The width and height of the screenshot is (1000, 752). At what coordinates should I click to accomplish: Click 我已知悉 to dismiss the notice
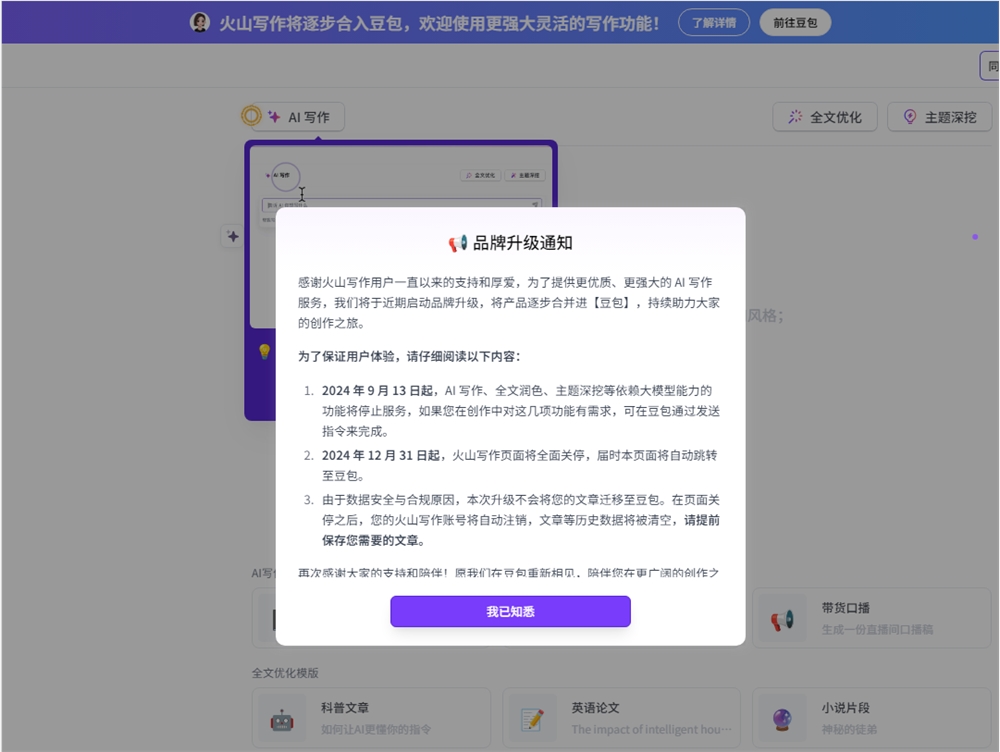(511, 611)
